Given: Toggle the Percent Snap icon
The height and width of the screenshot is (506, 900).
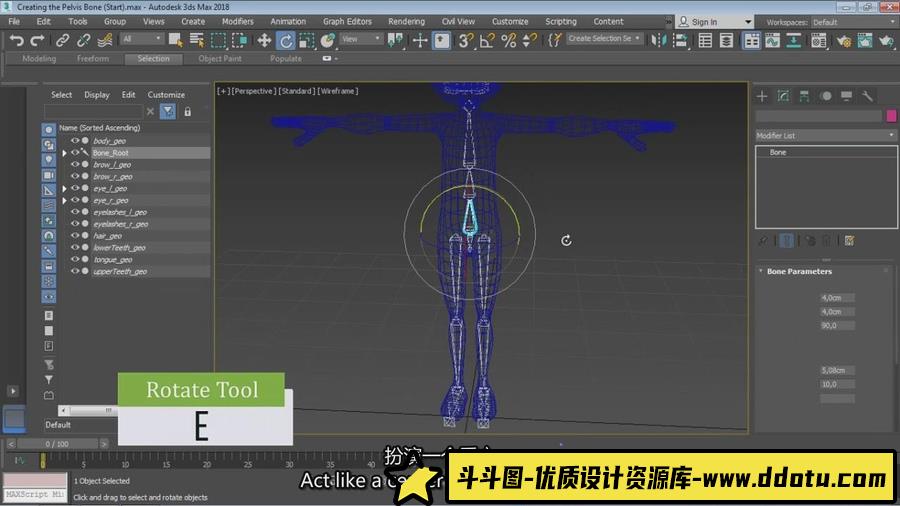Looking at the screenshot, I should pyautogui.click(x=509, y=40).
